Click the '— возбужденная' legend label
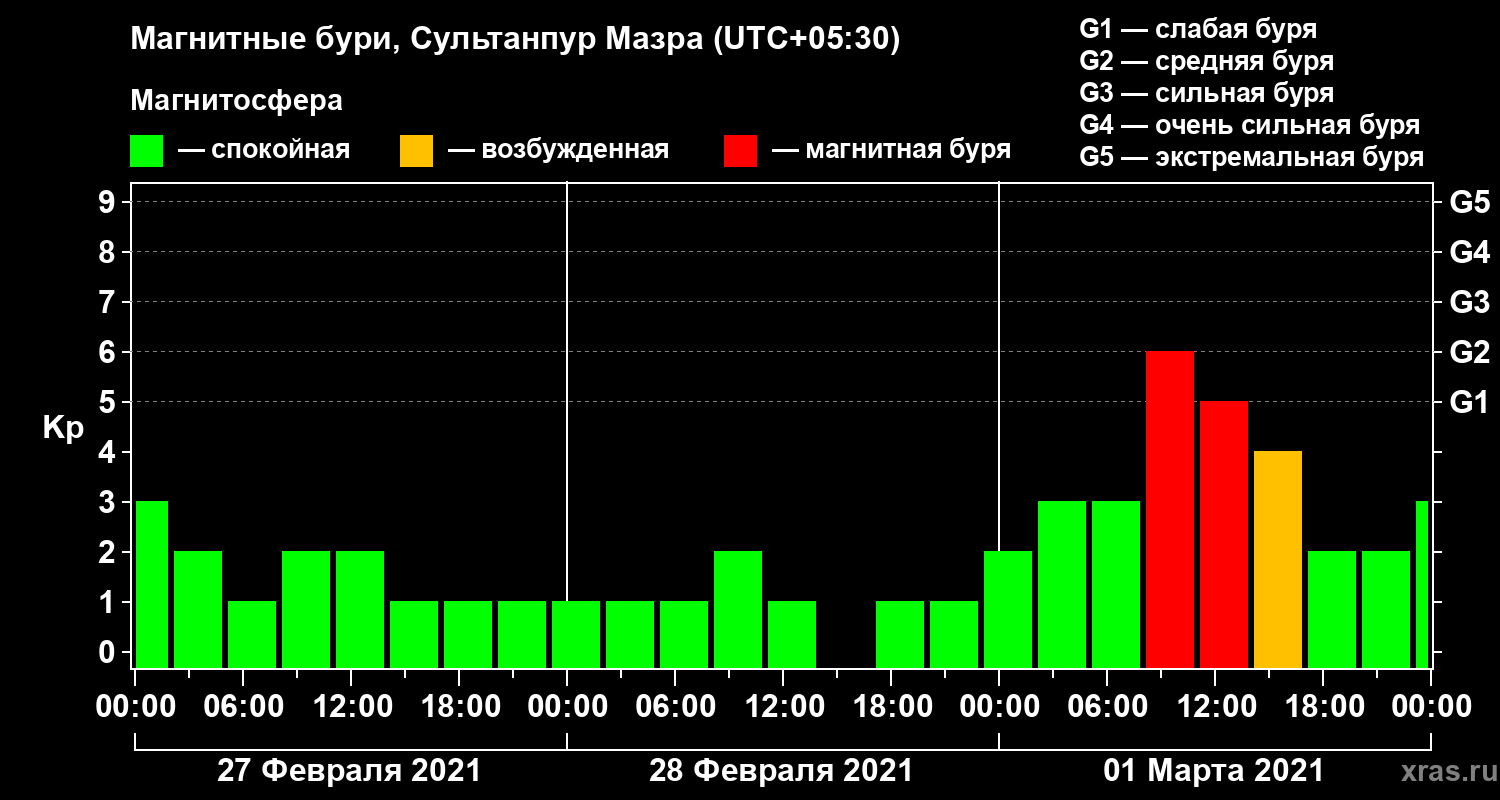 point(558,151)
